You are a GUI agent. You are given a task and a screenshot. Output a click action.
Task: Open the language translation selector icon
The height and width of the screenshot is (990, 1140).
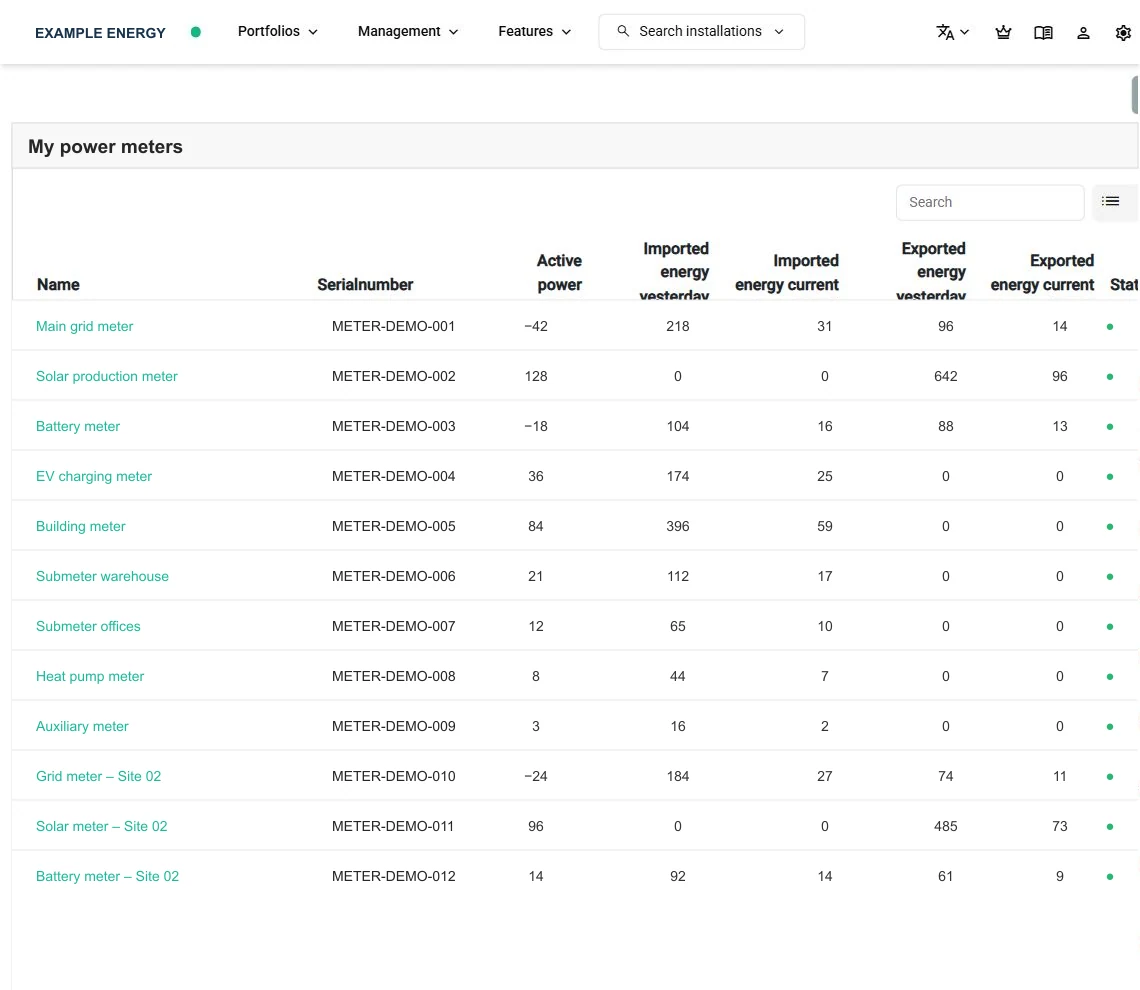coord(944,32)
